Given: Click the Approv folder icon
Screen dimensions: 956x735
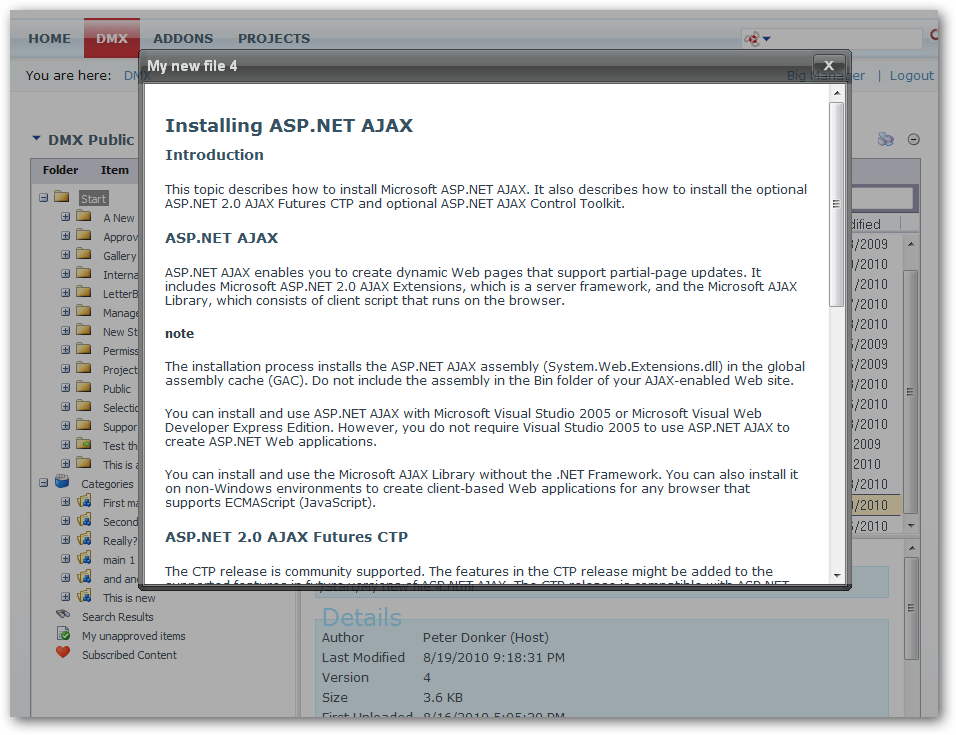Looking at the screenshot, I should [x=84, y=235].
